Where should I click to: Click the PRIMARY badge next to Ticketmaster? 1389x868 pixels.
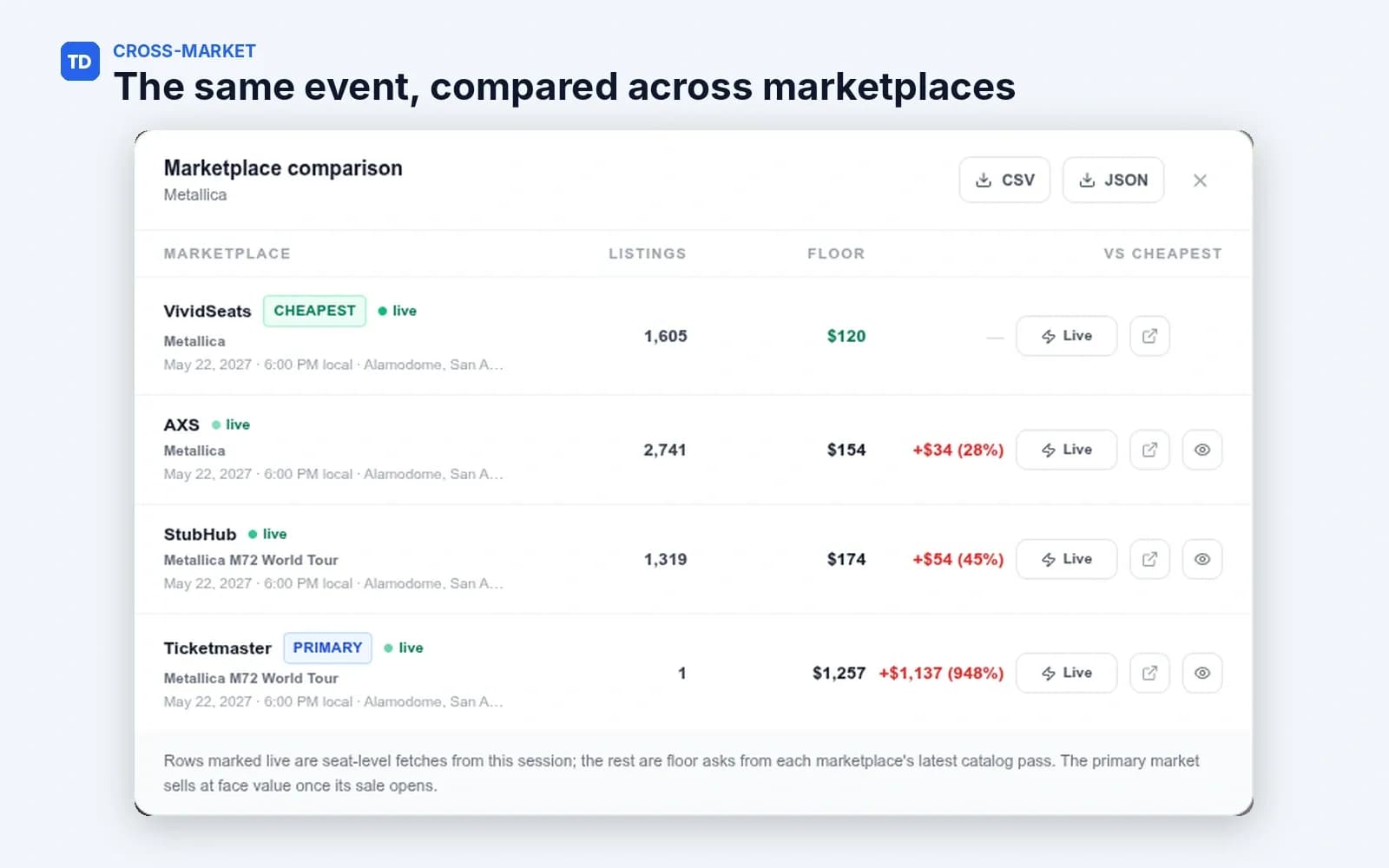click(x=327, y=648)
